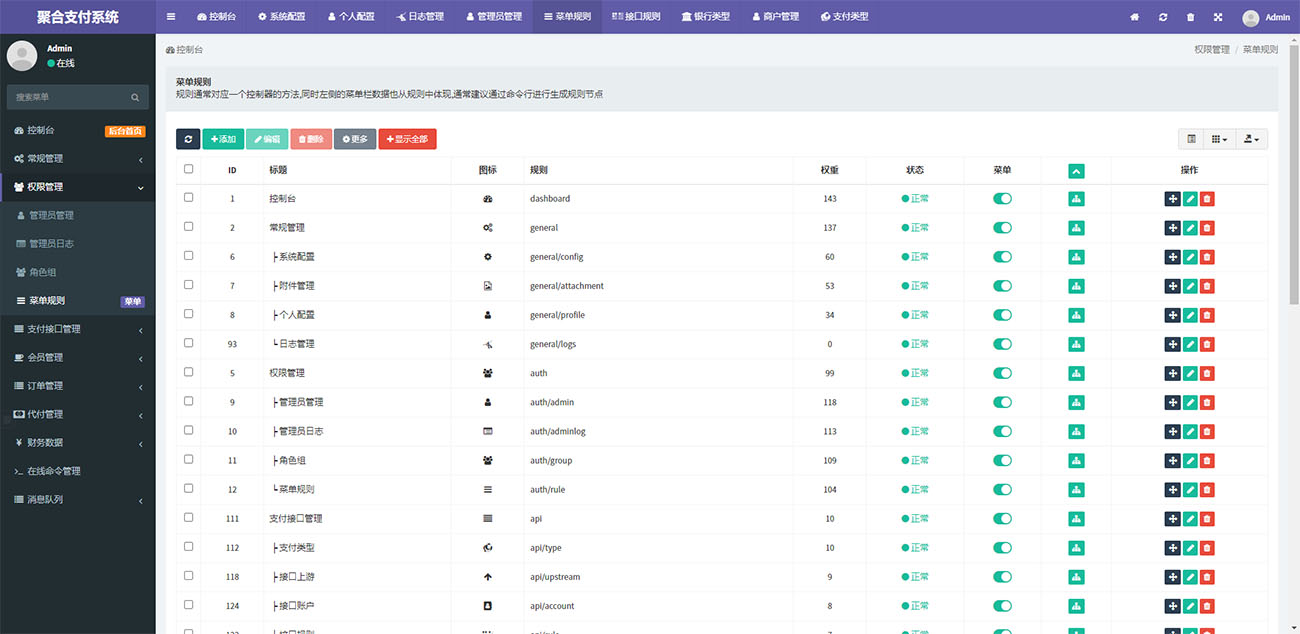Click delete icon for 菜单规则 row
Image resolution: width=1300 pixels, height=634 pixels.
[x=1207, y=490]
